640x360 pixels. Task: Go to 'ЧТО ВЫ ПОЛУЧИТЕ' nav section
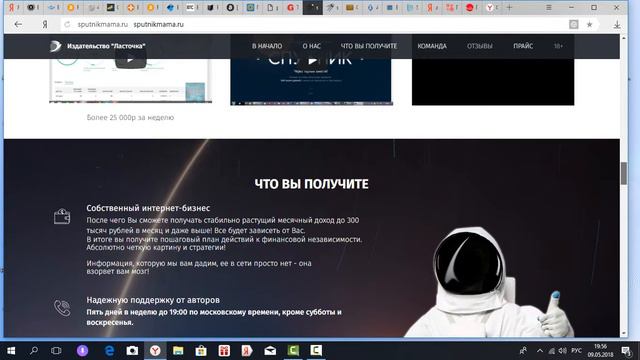pyautogui.click(x=369, y=46)
